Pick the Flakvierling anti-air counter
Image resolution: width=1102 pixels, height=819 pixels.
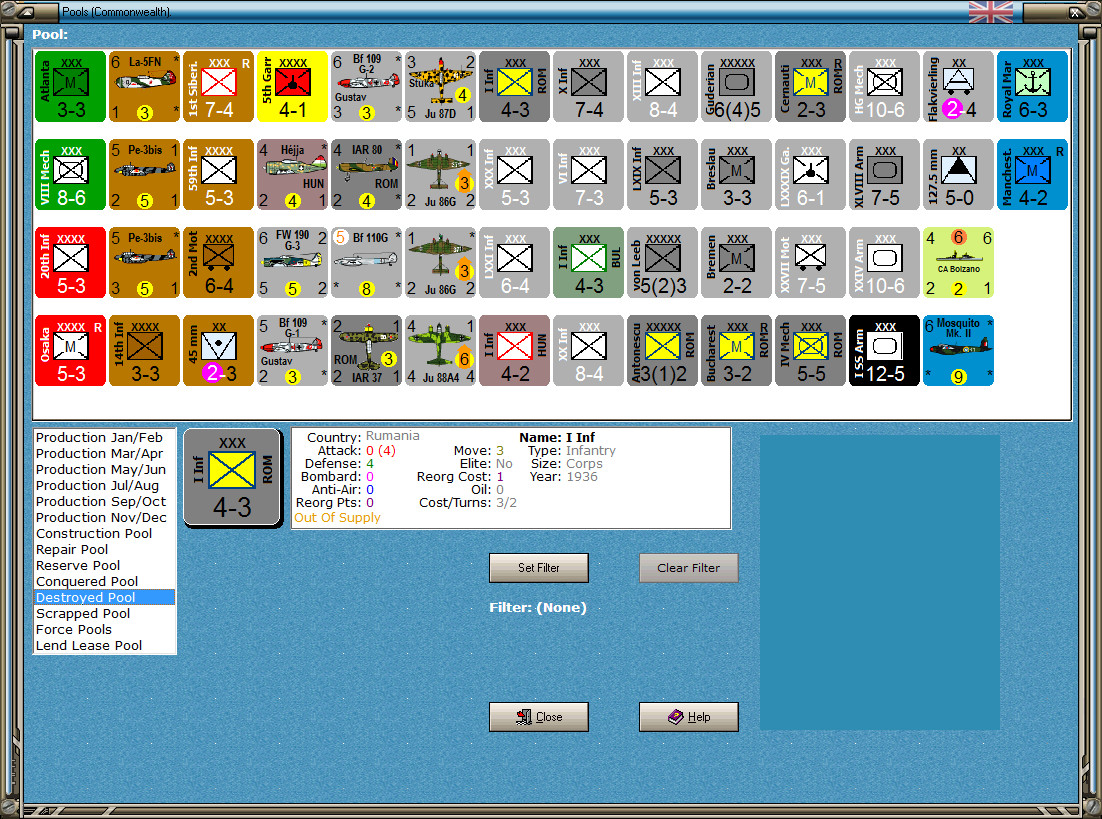click(958, 86)
